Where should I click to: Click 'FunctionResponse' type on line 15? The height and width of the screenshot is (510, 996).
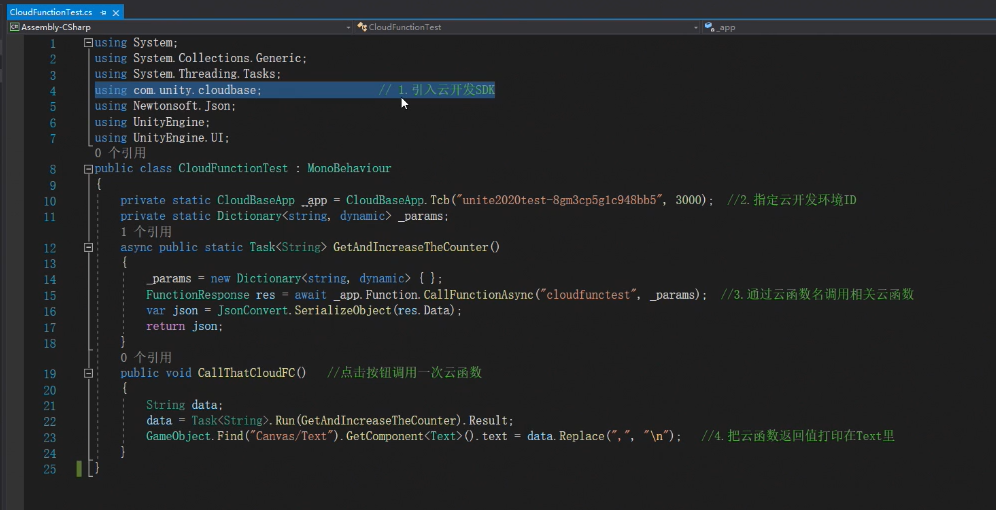tap(198, 295)
